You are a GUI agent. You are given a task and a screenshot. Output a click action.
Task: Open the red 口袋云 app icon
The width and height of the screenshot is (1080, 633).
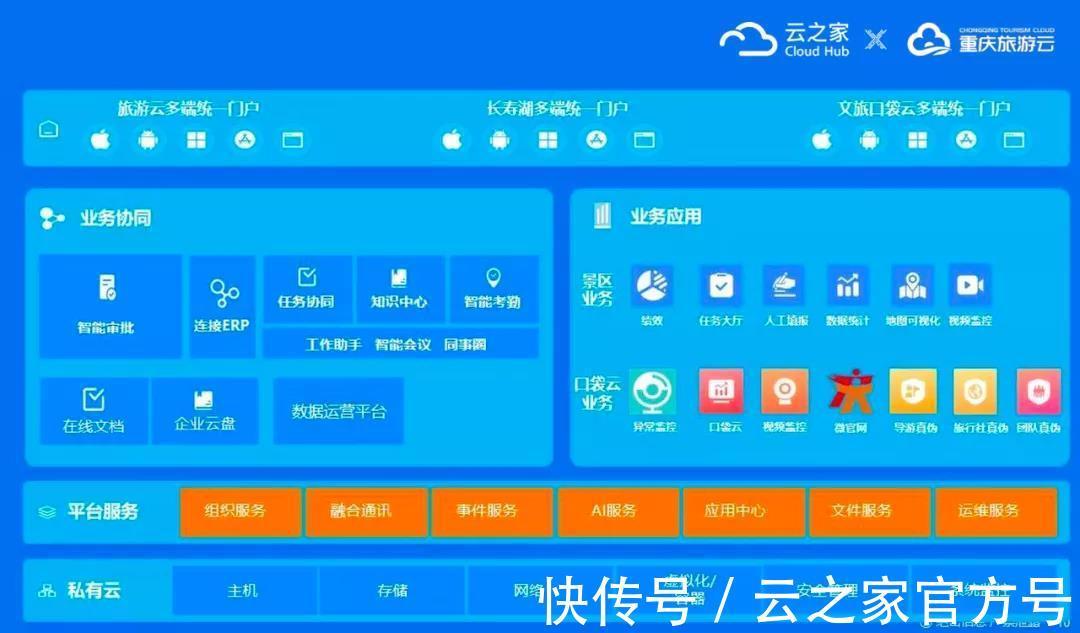pos(721,392)
